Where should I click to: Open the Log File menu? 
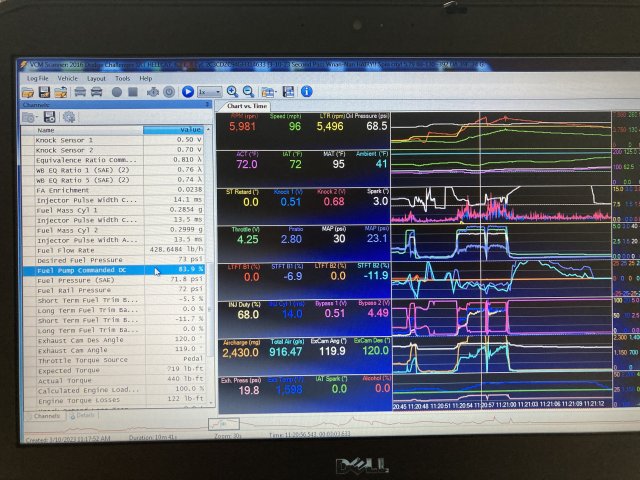coord(38,78)
